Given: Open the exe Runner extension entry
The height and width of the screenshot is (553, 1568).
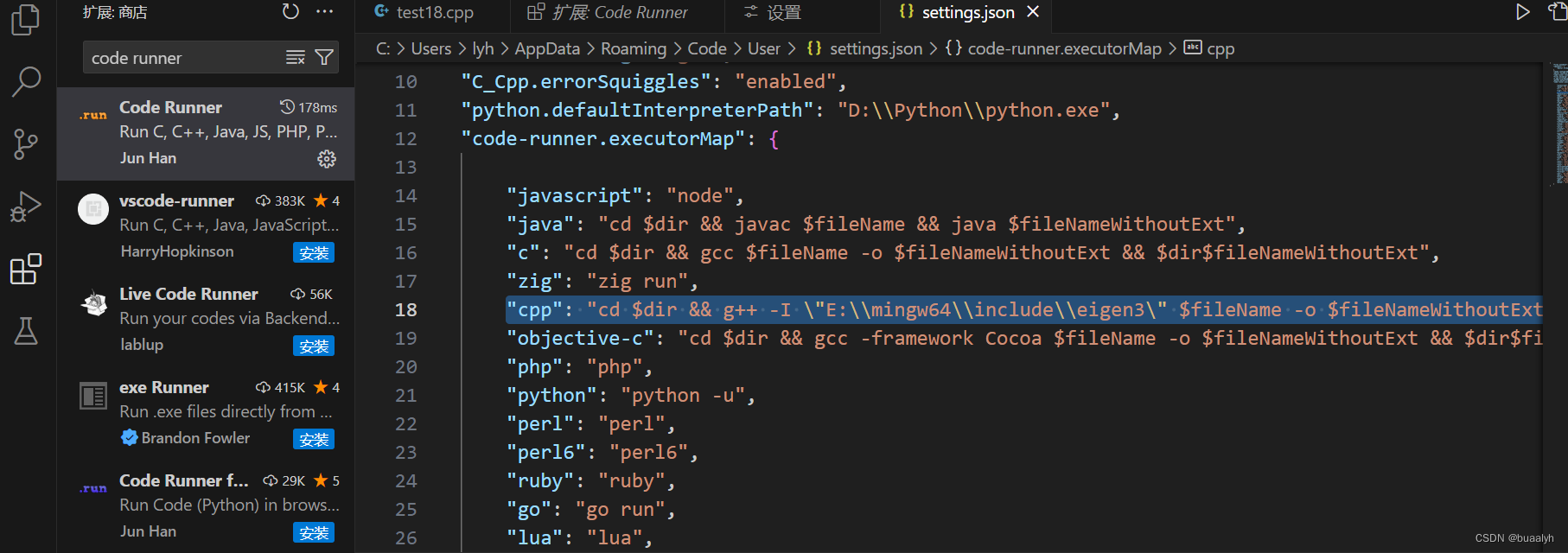Looking at the screenshot, I should [206, 414].
